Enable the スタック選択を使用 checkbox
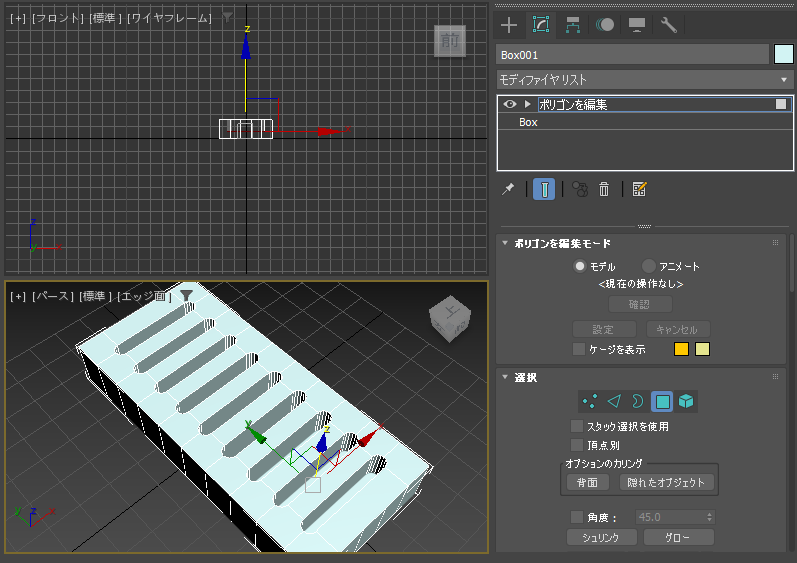The image size is (797, 563). coord(577,426)
